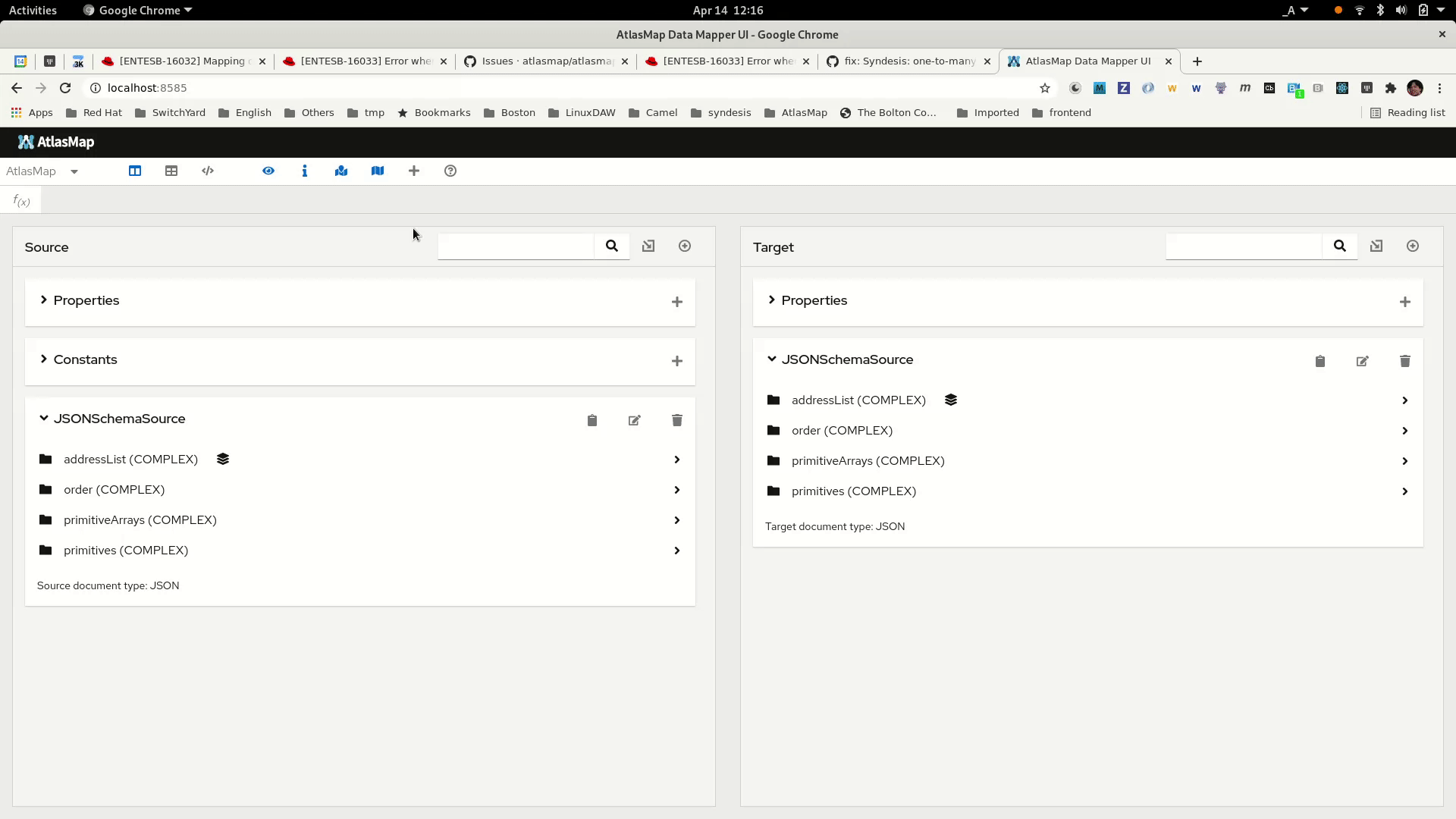The height and width of the screenshot is (819, 1456).
Task: Click the f(x) expression toggle
Action: 21,201
